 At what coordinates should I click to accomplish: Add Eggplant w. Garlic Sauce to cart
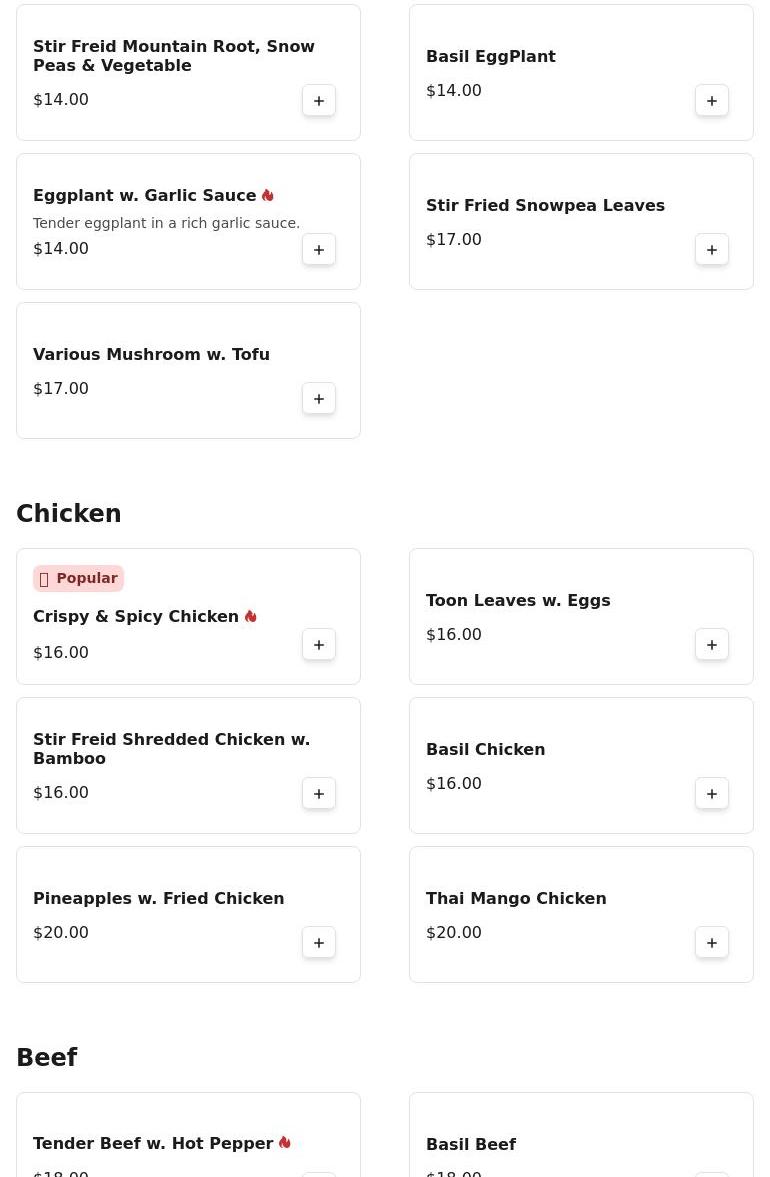click(319, 249)
